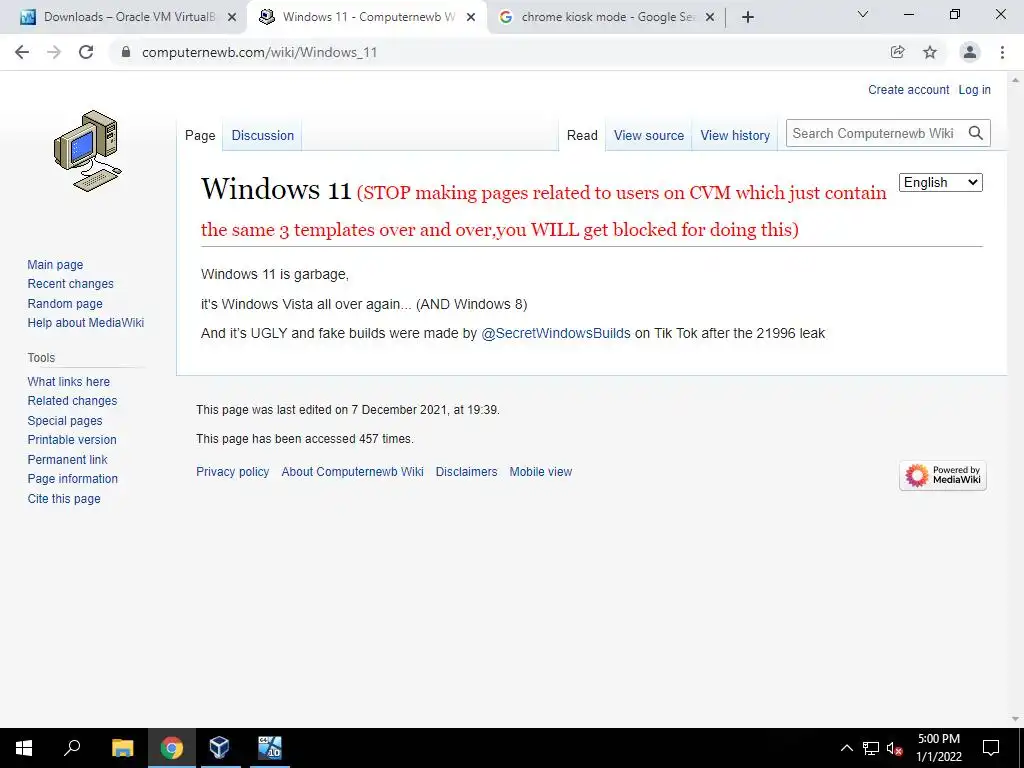Bookmark this page with star icon
The height and width of the screenshot is (768, 1024).
(x=930, y=52)
